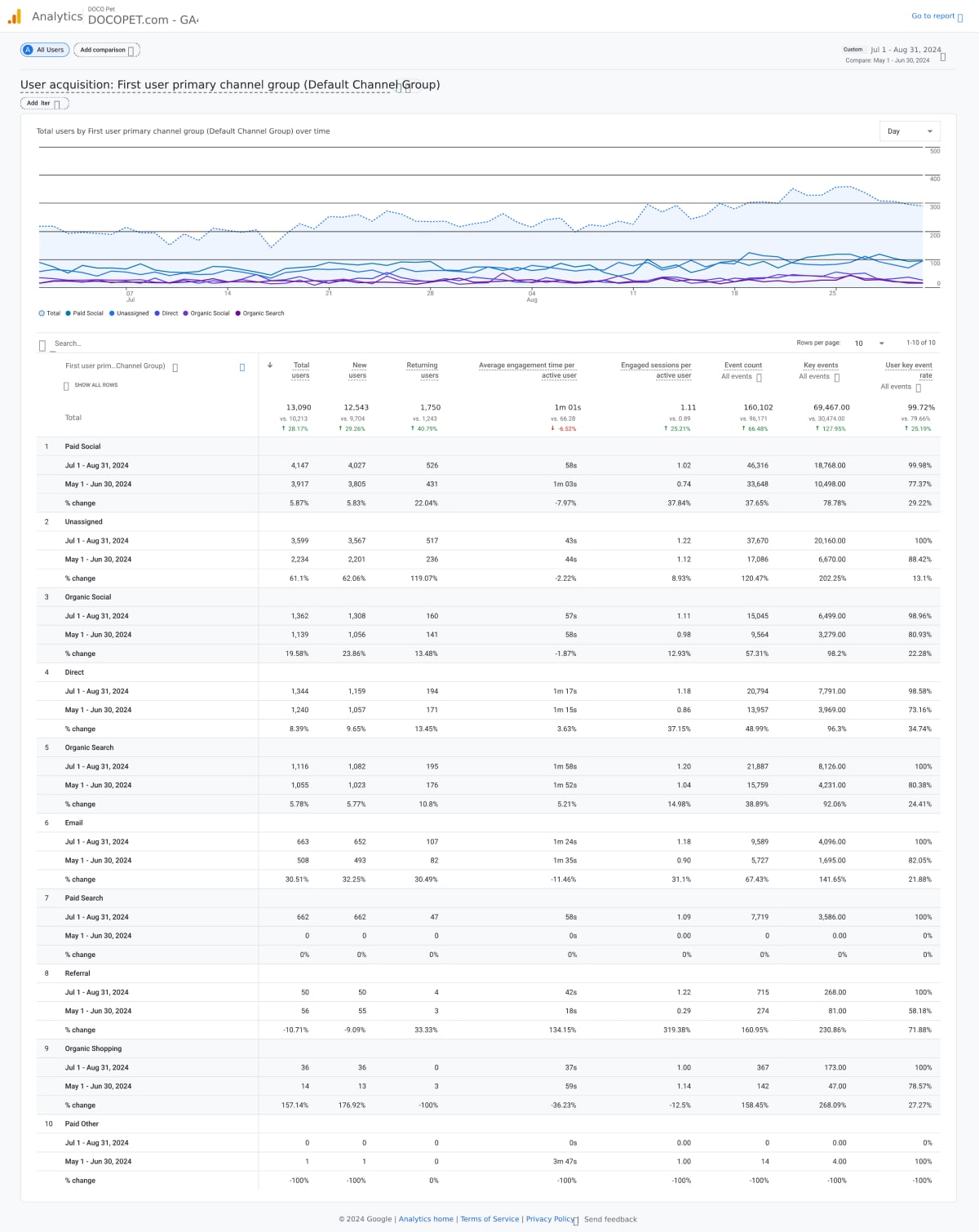Screen dimensions: 979x1232
Task: Toggle the Paid Social legend entry
Action: click(x=84, y=313)
